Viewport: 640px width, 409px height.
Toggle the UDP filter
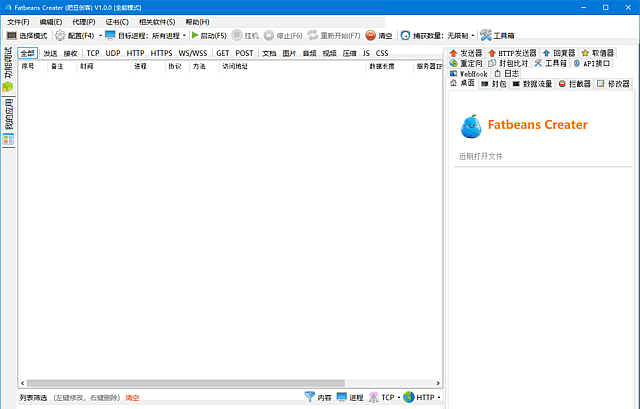click(x=113, y=53)
